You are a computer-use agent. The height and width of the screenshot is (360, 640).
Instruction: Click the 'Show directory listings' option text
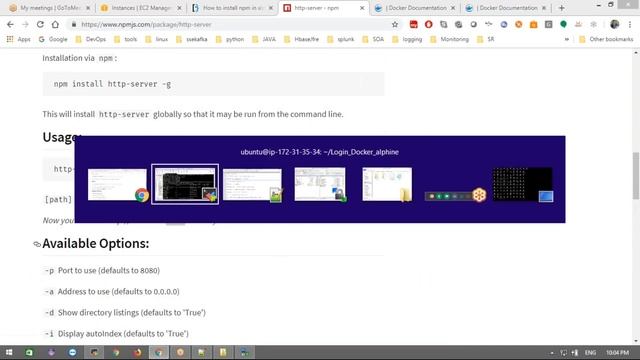coord(132,313)
